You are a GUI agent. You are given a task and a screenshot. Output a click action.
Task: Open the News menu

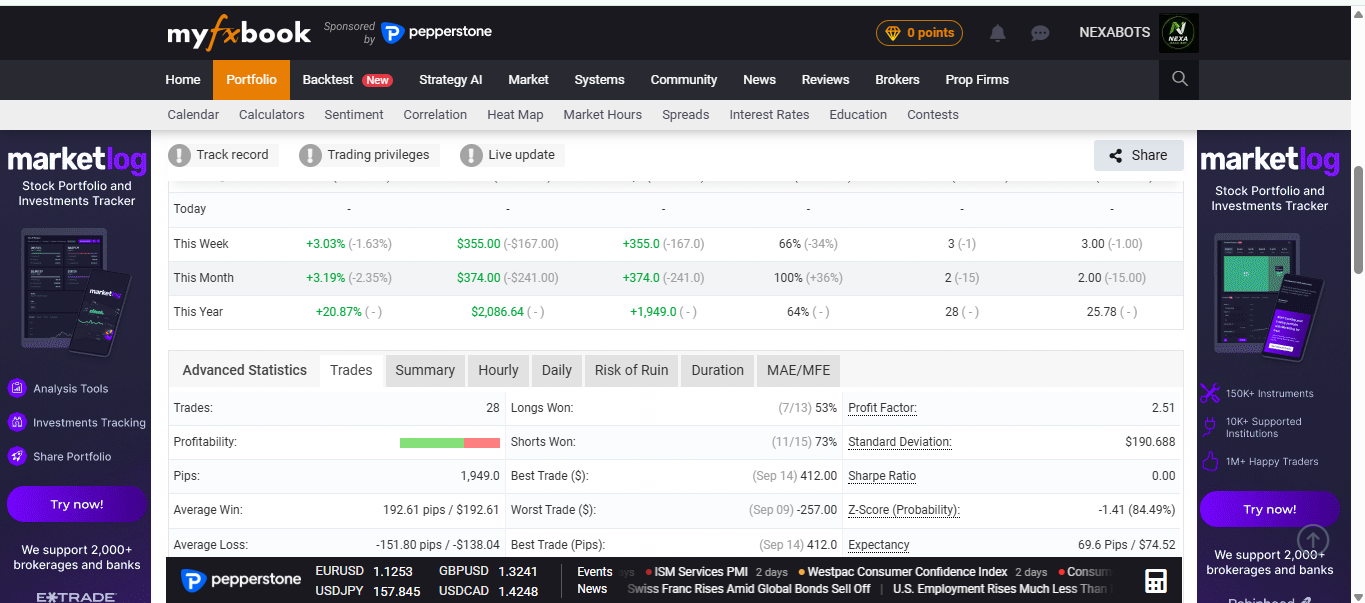pyautogui.click(x=759, y=80)
